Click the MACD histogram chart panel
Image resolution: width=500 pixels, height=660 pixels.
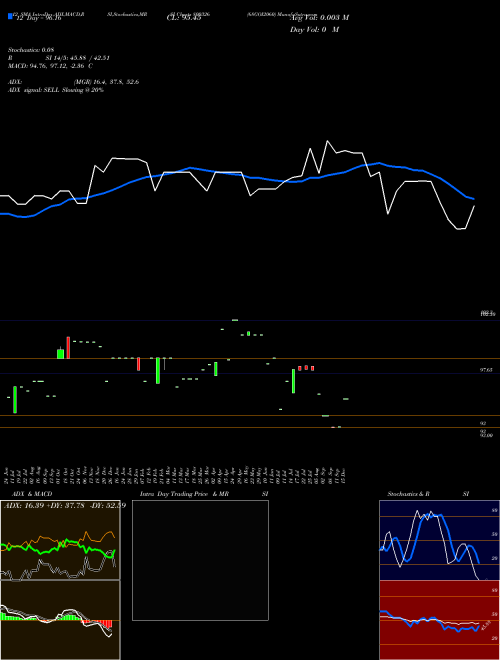click(x=60, y=620)
